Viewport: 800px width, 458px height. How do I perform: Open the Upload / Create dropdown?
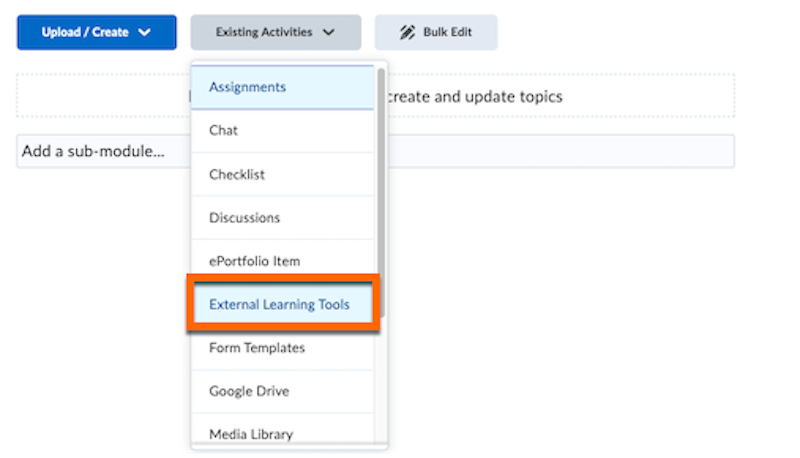pyautogui.click(x=96, y=32)
